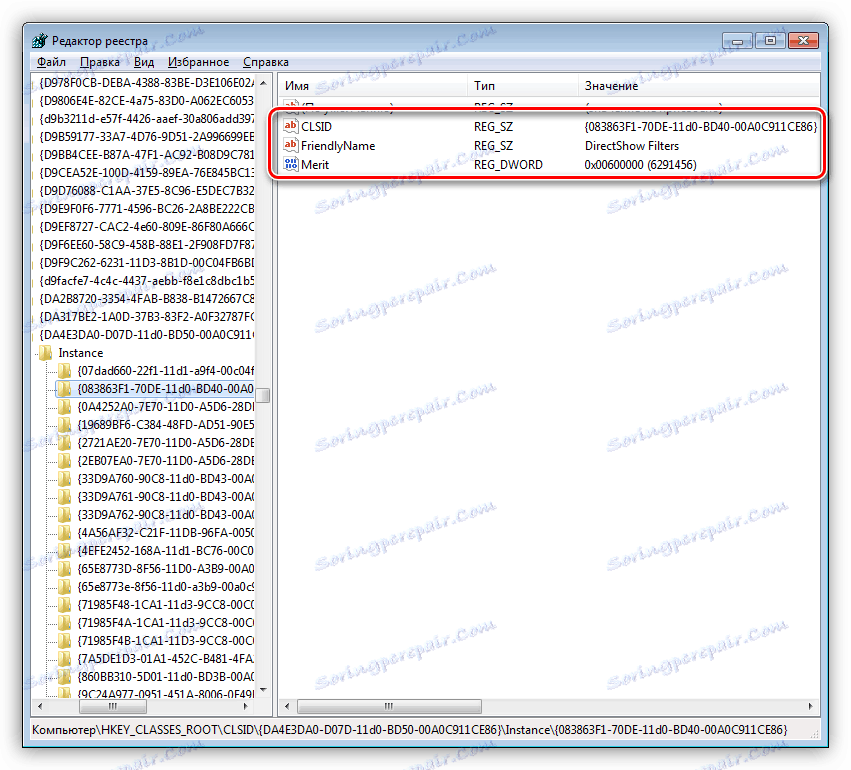Screen dimensions: 851x770
Task: Select the {D9F6EE60-58C9-458B key
Action: pos(146,244)
